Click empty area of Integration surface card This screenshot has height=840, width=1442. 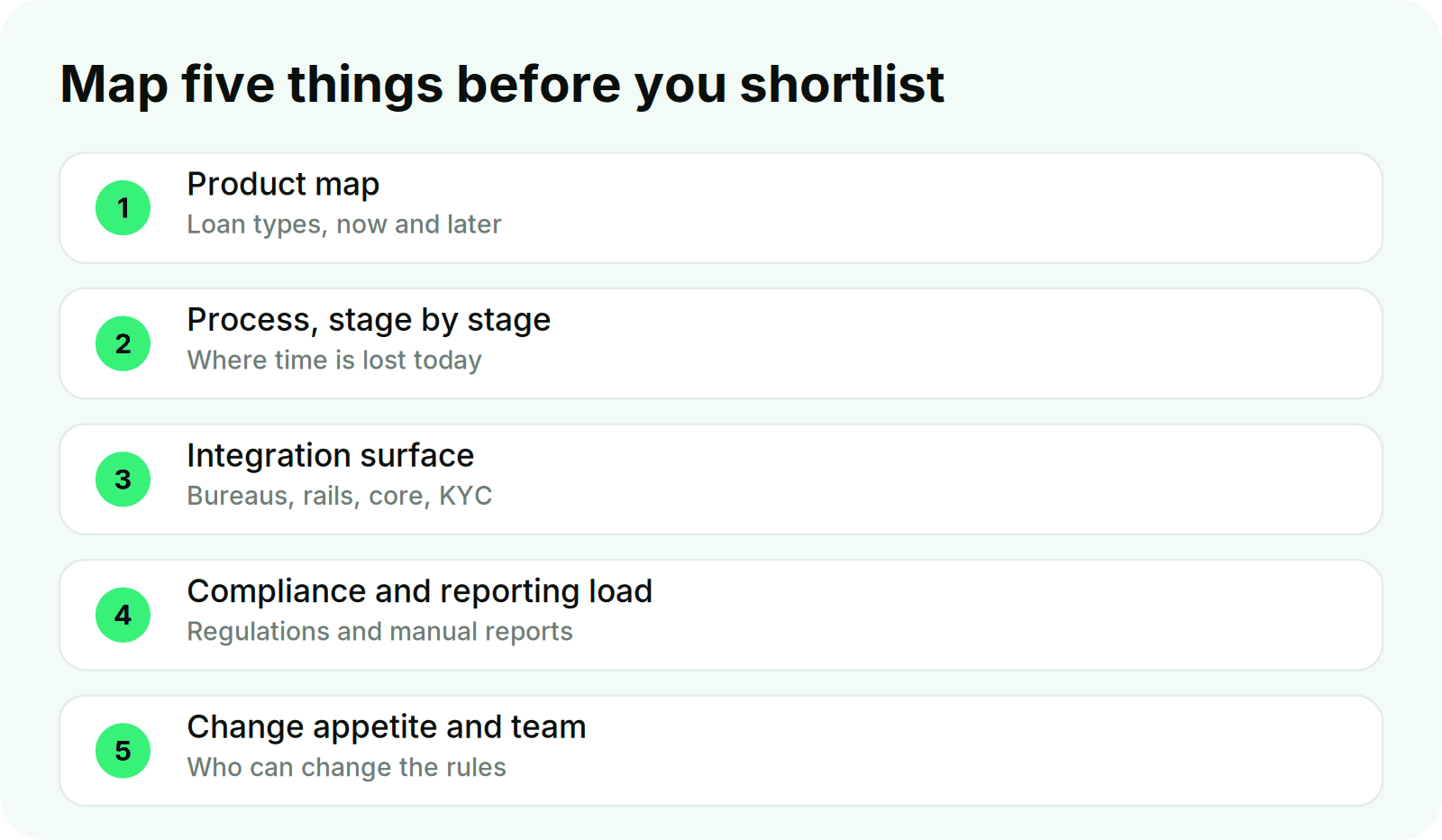click(x=946, y=479)
